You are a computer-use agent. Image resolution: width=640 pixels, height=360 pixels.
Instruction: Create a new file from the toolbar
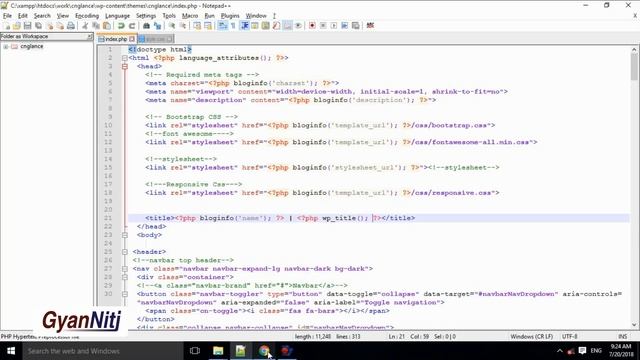point(7,26)
